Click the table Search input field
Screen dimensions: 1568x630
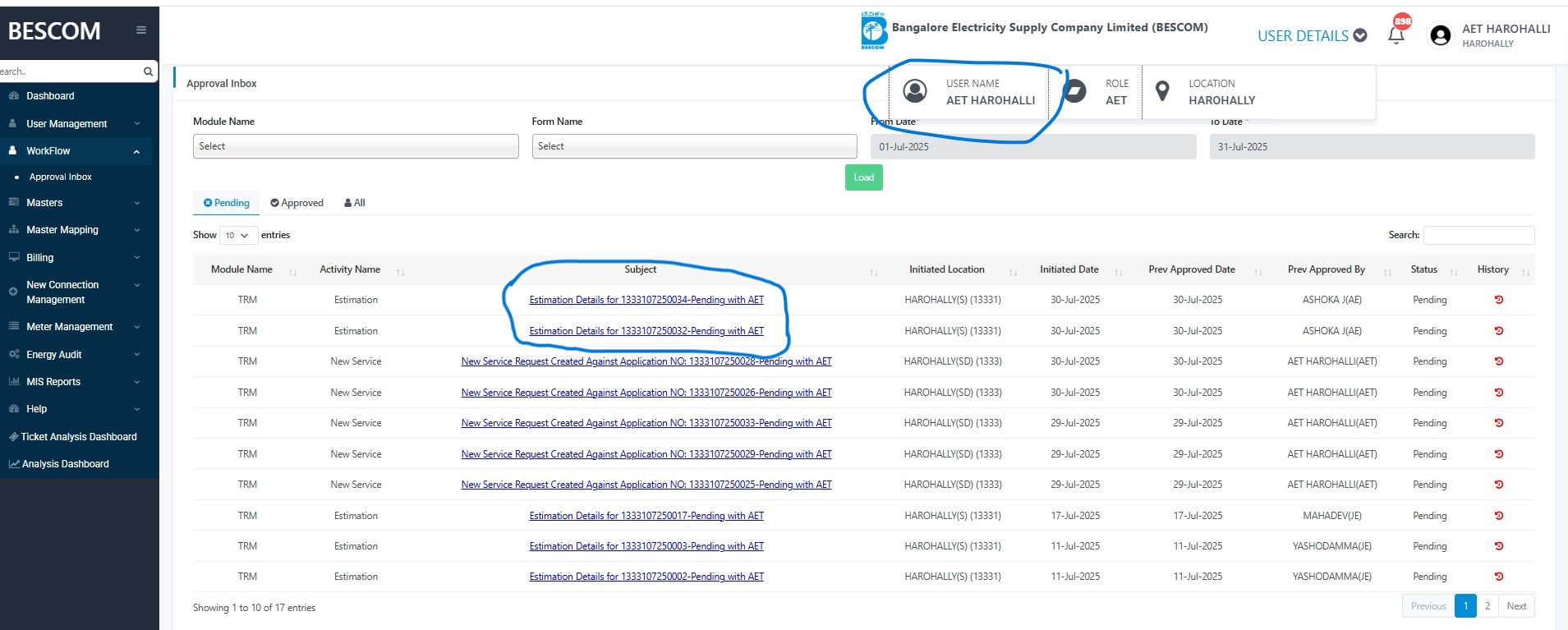[1478, 235]
